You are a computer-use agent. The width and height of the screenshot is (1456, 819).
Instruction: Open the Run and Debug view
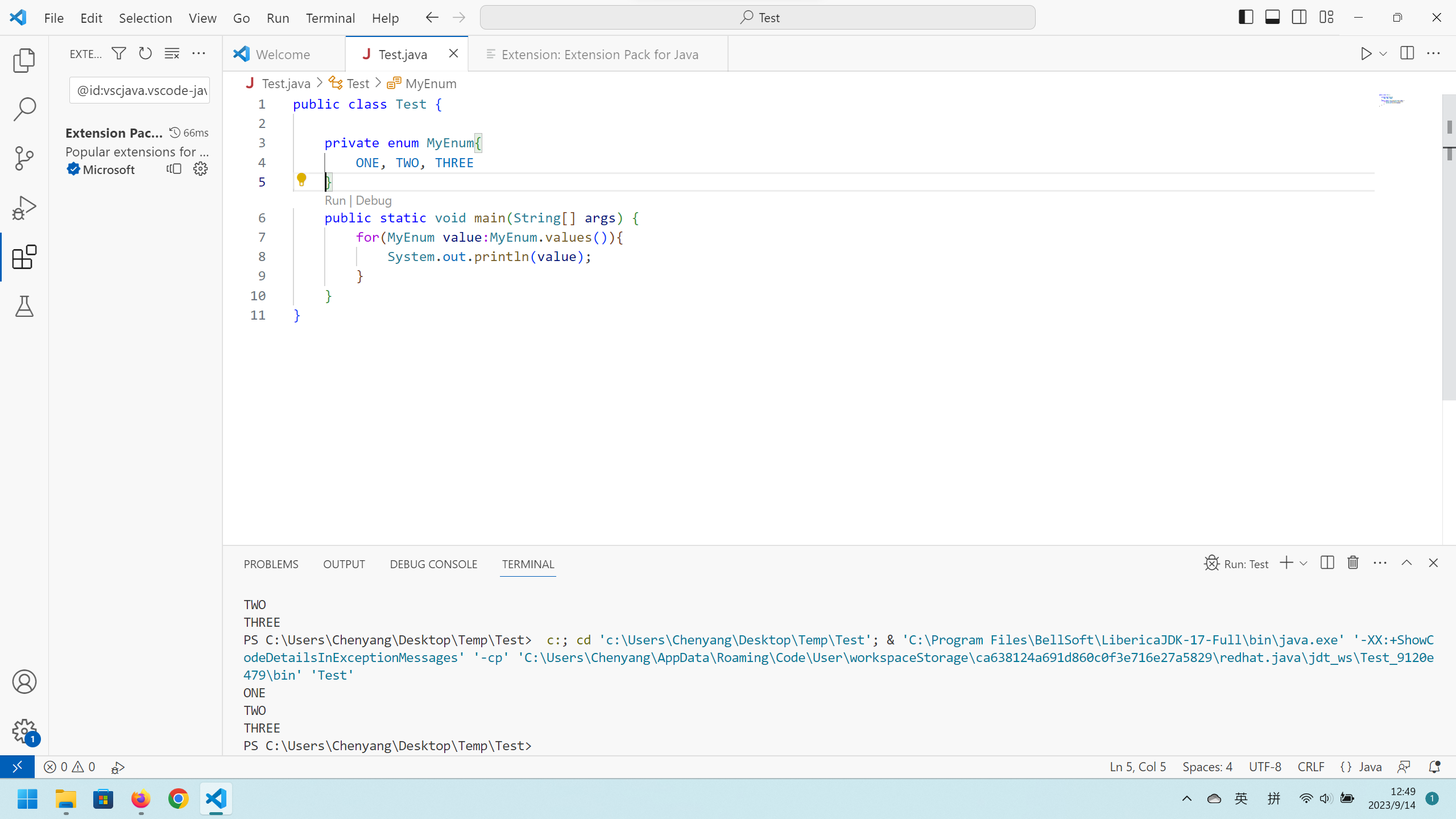tap(24, 208)
